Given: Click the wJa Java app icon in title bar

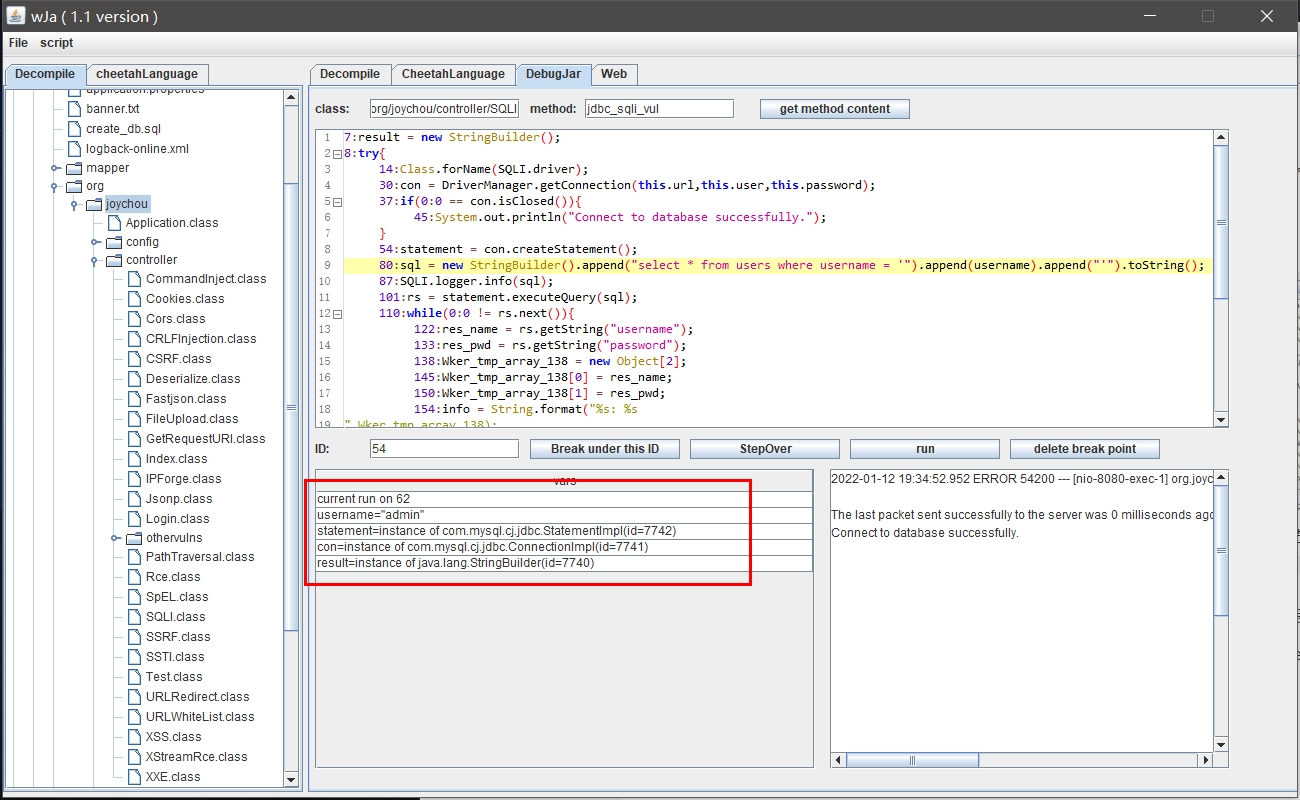Looking at the screenshot, I should (15, 16).
